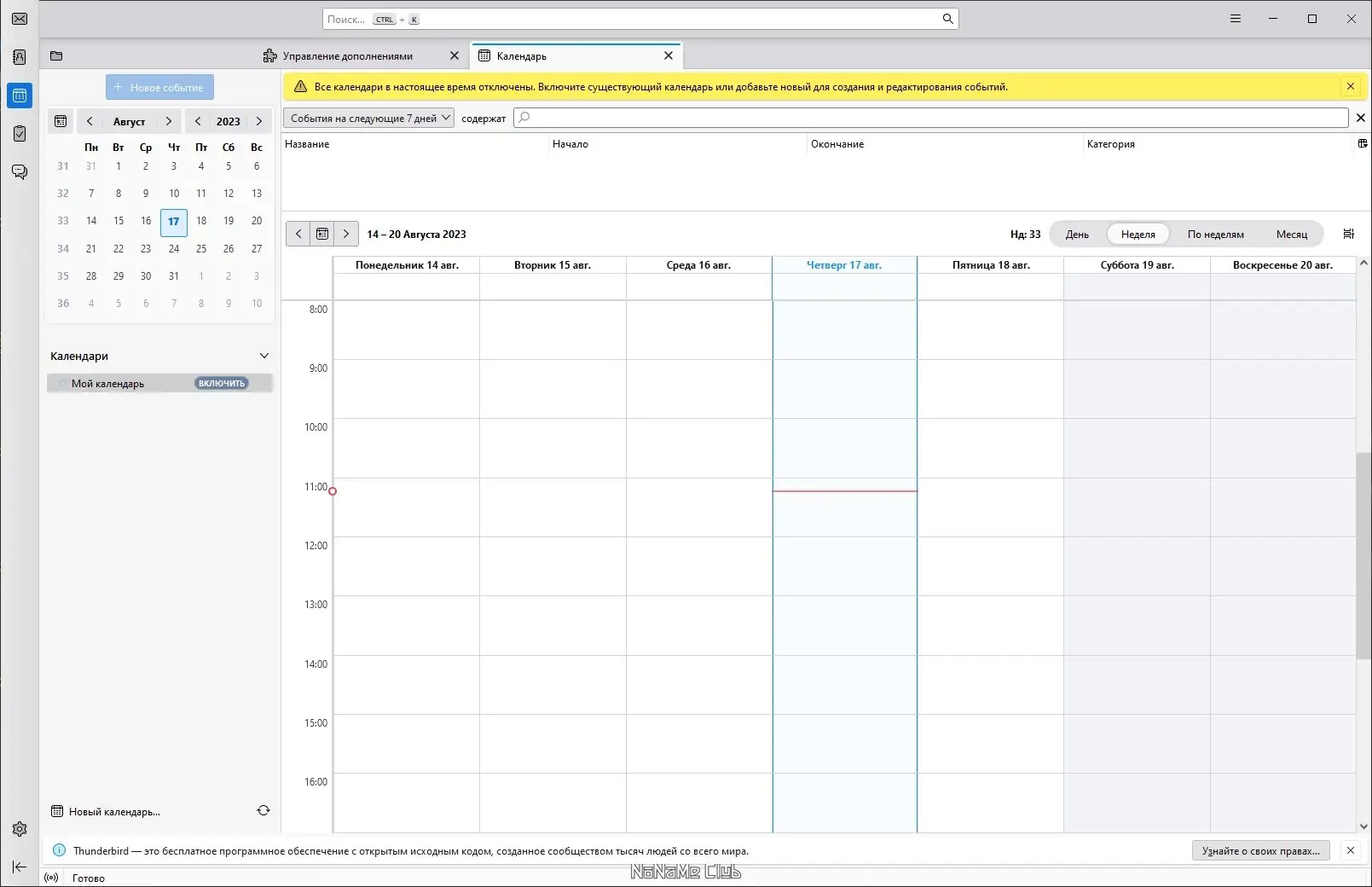Screen dimensions: 1372x887
Task: Switch to Месяц view
Action: tap(1292, 235)
